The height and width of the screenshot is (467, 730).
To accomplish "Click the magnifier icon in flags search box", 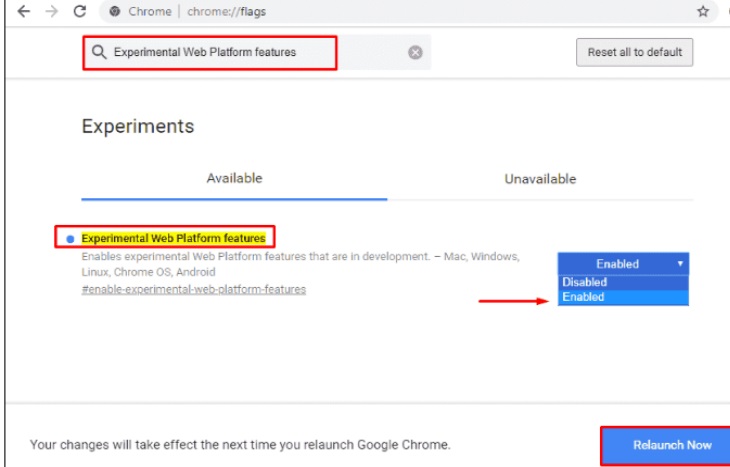I will click(x=99, y=52).
